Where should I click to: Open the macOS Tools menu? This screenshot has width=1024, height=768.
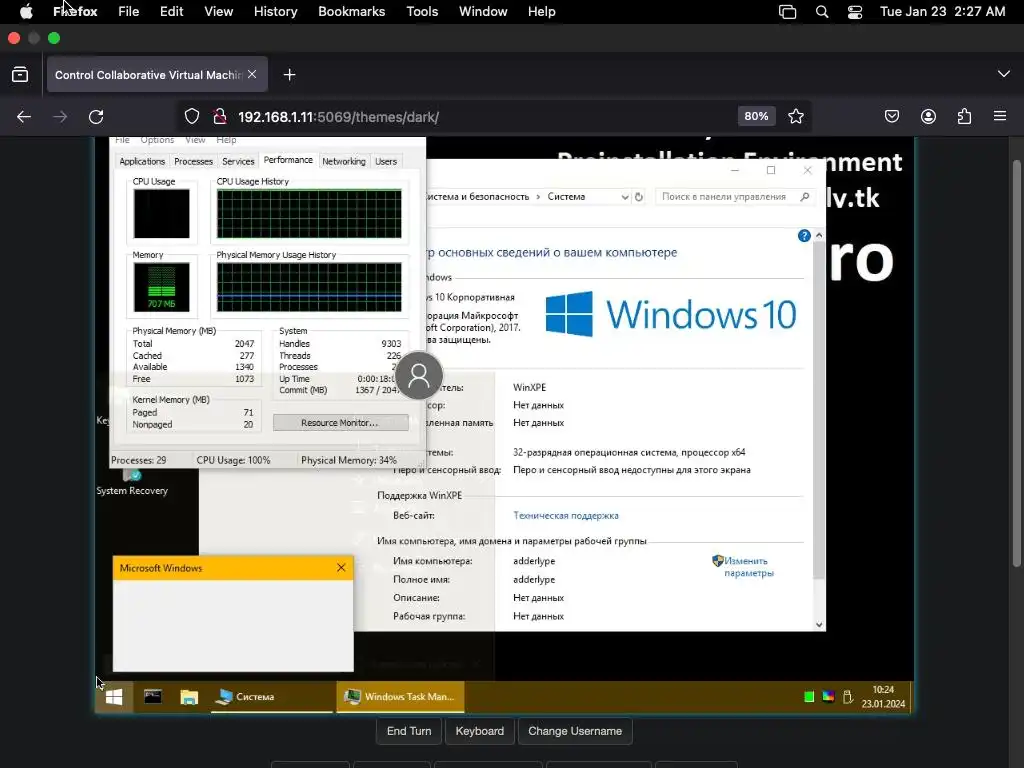pyautogui.click(x=422, y=12)
